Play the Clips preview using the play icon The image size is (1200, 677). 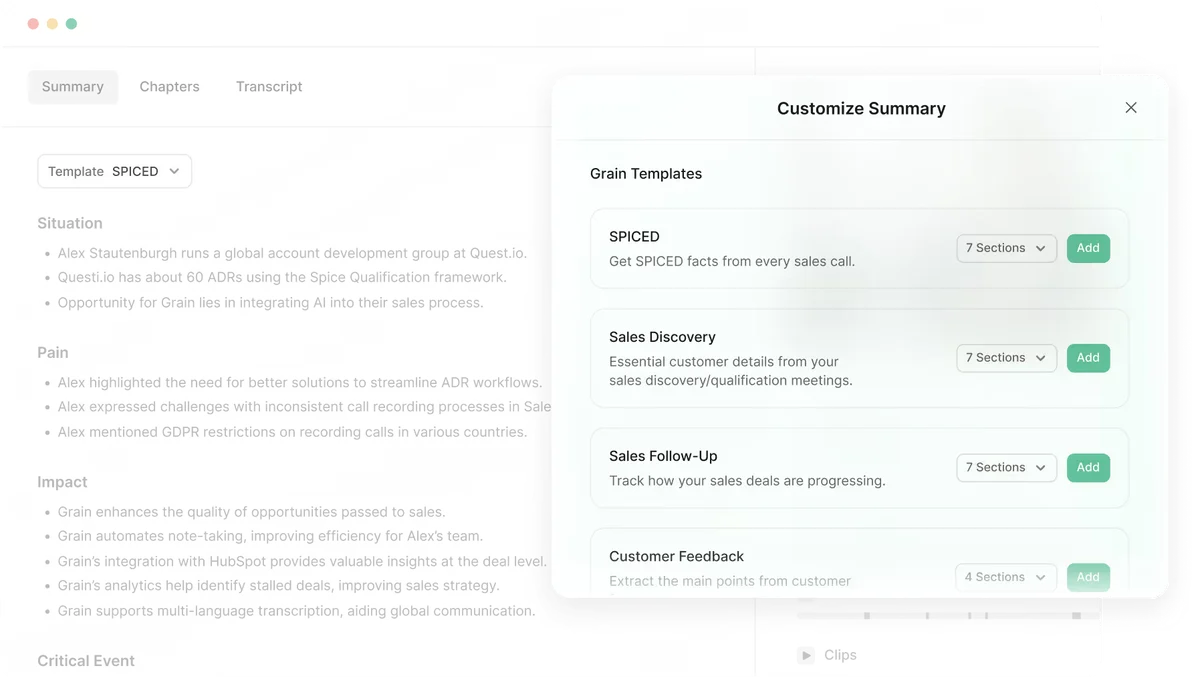coord(806,655)
